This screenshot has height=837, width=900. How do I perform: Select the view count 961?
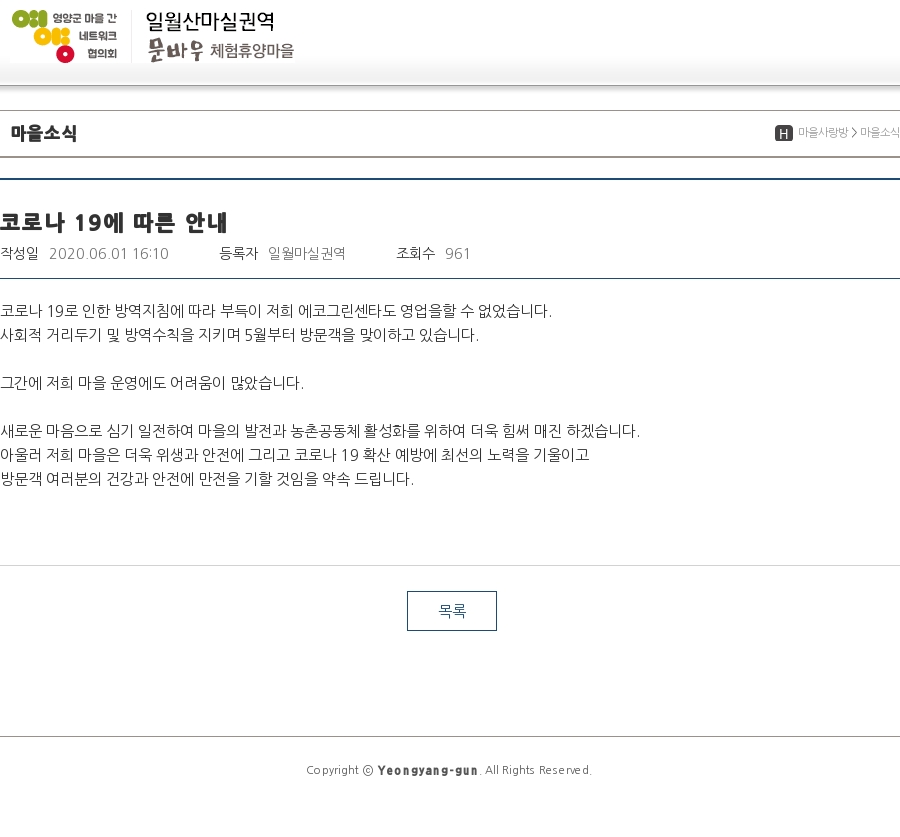[x=457, y=254]
